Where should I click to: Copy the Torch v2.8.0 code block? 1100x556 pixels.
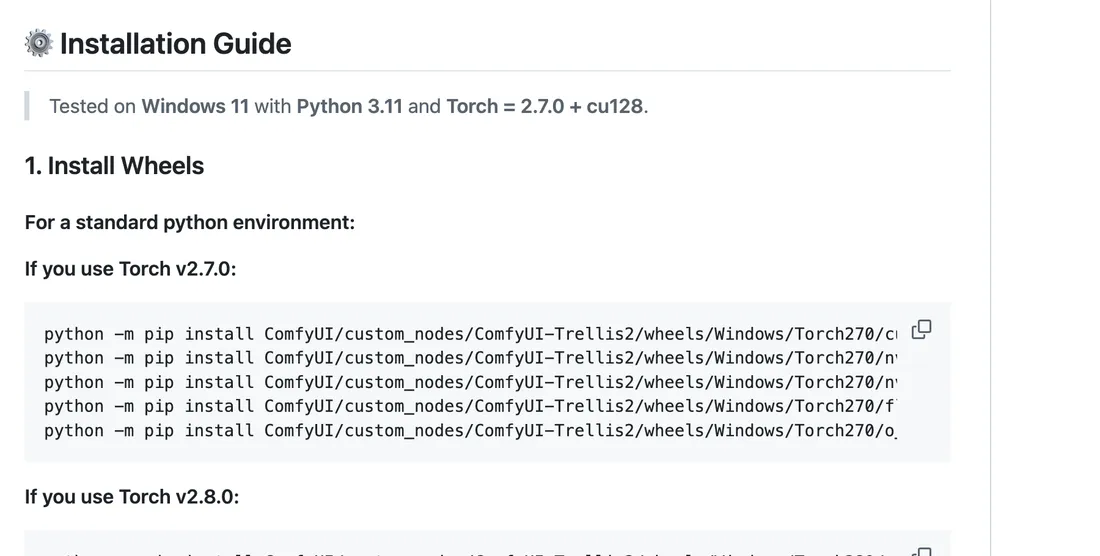921,552
